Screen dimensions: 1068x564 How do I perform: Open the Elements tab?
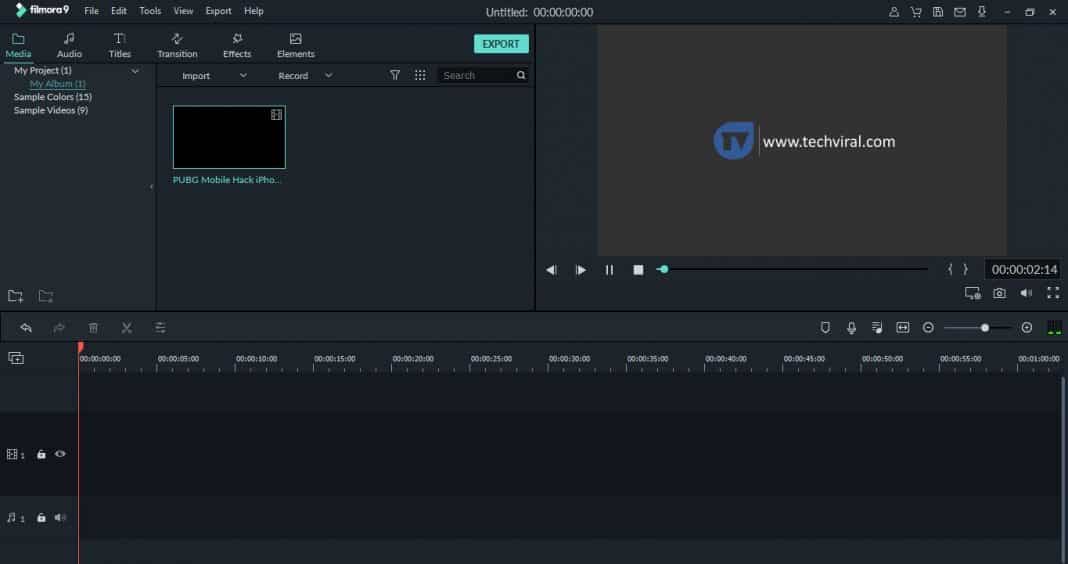point(296,45)
